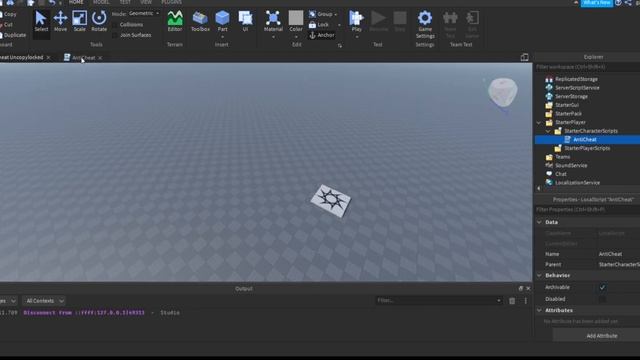Select StarterPack in Explorer

(568, 113)
